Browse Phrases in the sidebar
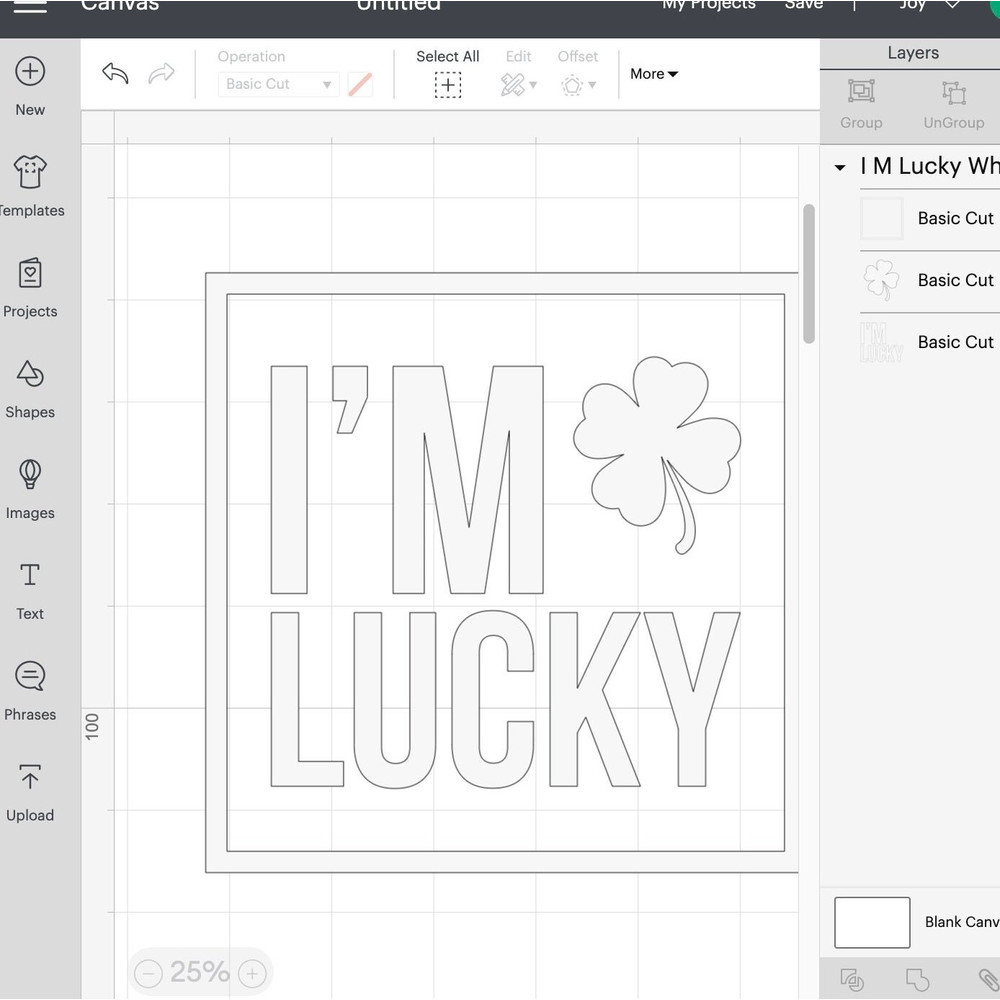This screenshot has width=1000, height=1000. [30, 690]
